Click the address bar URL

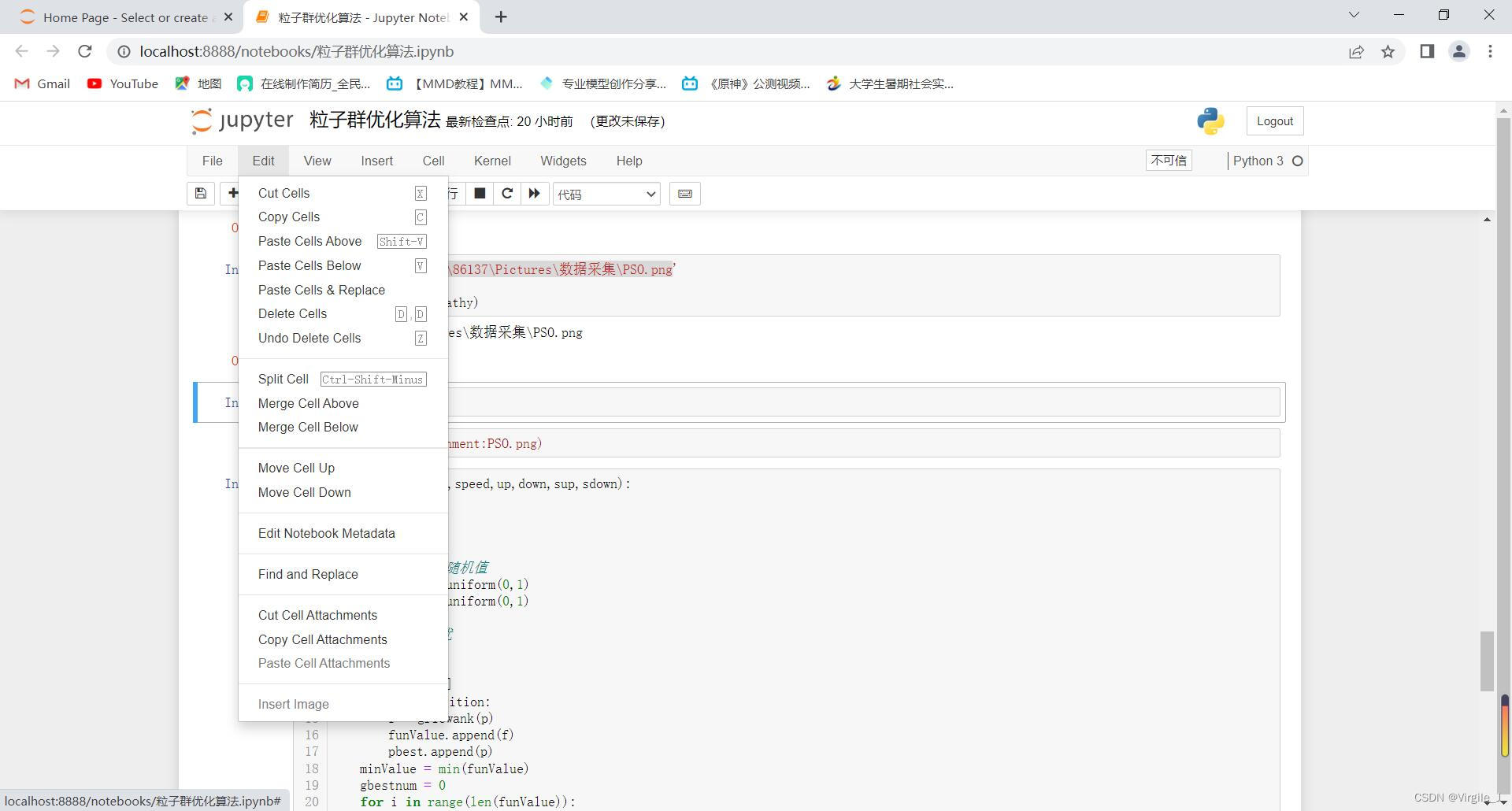297,51
